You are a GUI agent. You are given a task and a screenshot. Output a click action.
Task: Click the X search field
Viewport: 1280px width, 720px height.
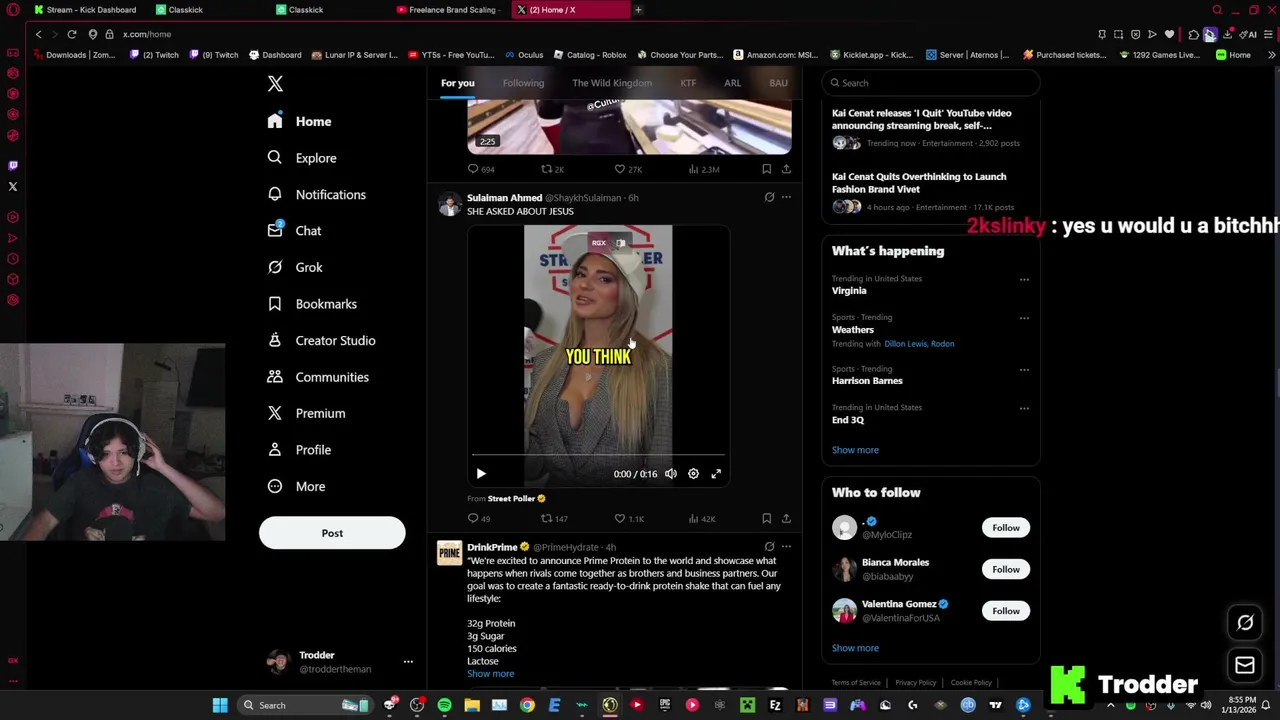click(931, 83)
